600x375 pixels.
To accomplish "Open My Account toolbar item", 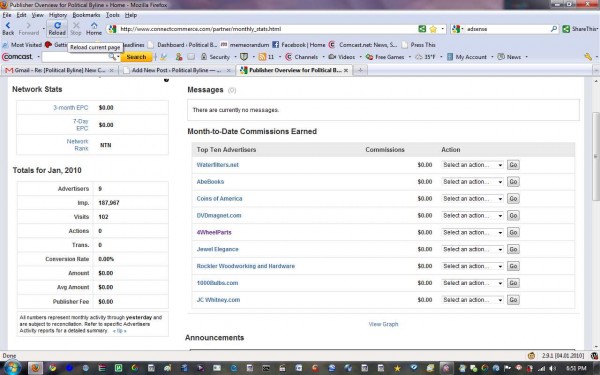I will click(x=467, y=57).
